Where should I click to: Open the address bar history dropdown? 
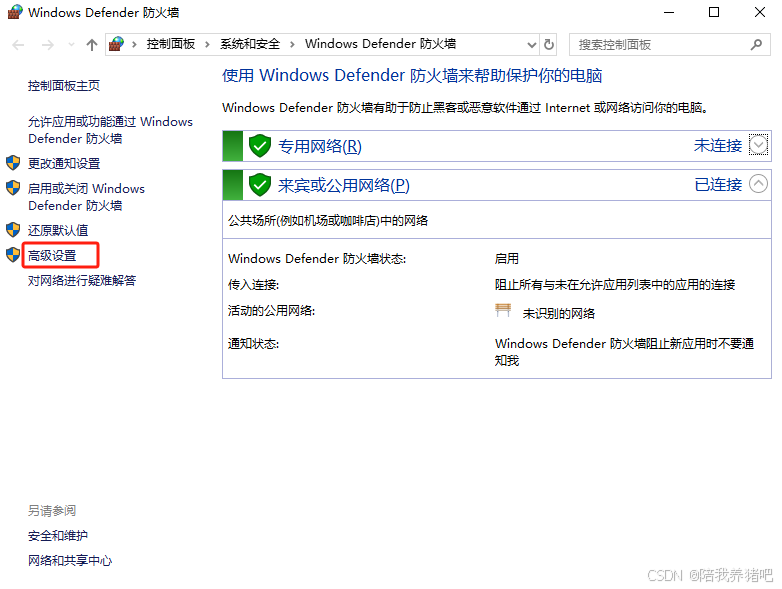[x=532, y=45]
